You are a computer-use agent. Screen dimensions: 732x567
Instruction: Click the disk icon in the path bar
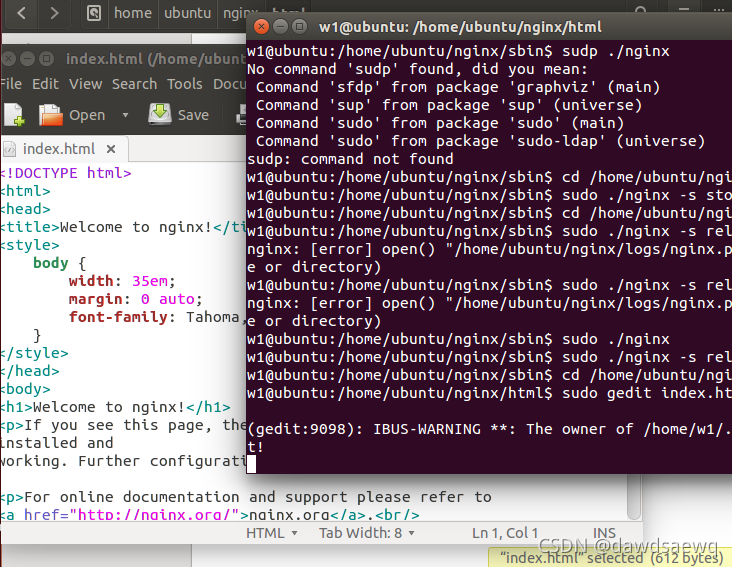(x=94, y=13)
